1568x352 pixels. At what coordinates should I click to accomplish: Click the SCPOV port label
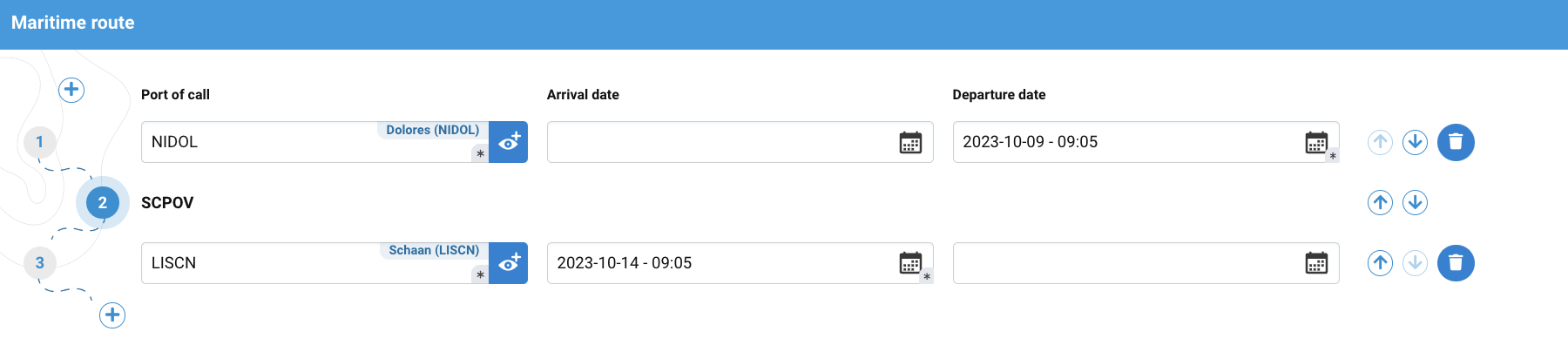pyautogui.click(x=167, y=203)
